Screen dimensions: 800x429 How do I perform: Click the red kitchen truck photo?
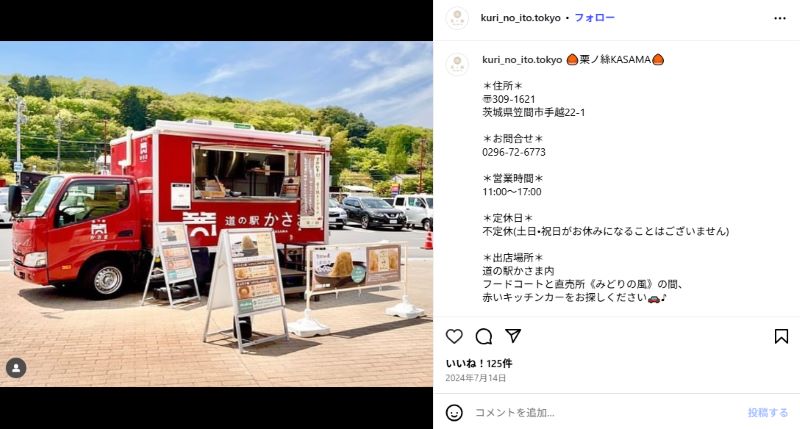click(x=216, y=214)
